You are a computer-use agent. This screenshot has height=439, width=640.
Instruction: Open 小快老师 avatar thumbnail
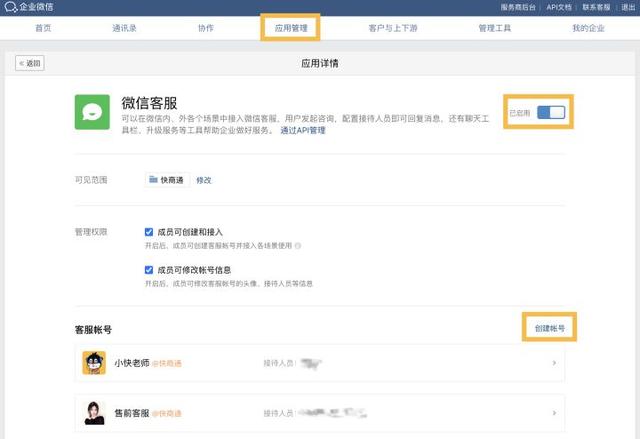coord(94,363)
